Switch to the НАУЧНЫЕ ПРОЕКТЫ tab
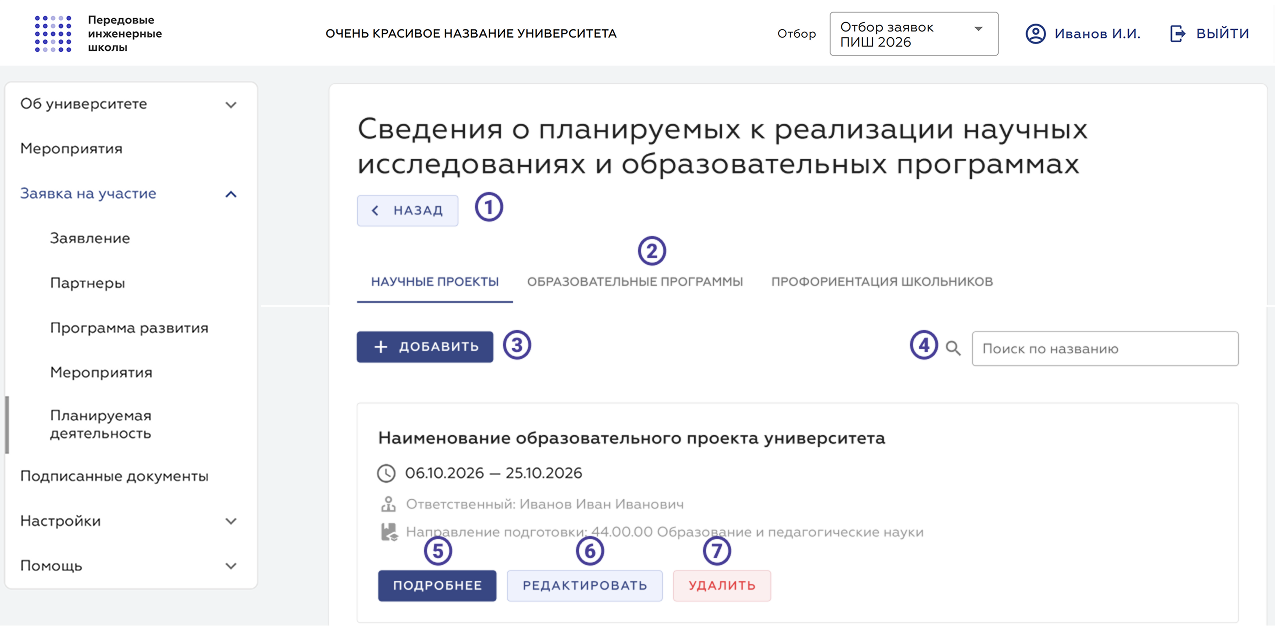 tap(435, 282)
